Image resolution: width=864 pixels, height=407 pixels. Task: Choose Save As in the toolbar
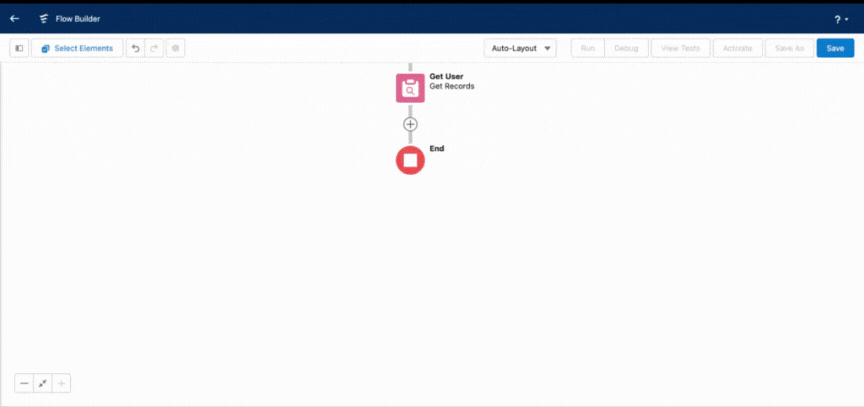coord(789,48)
